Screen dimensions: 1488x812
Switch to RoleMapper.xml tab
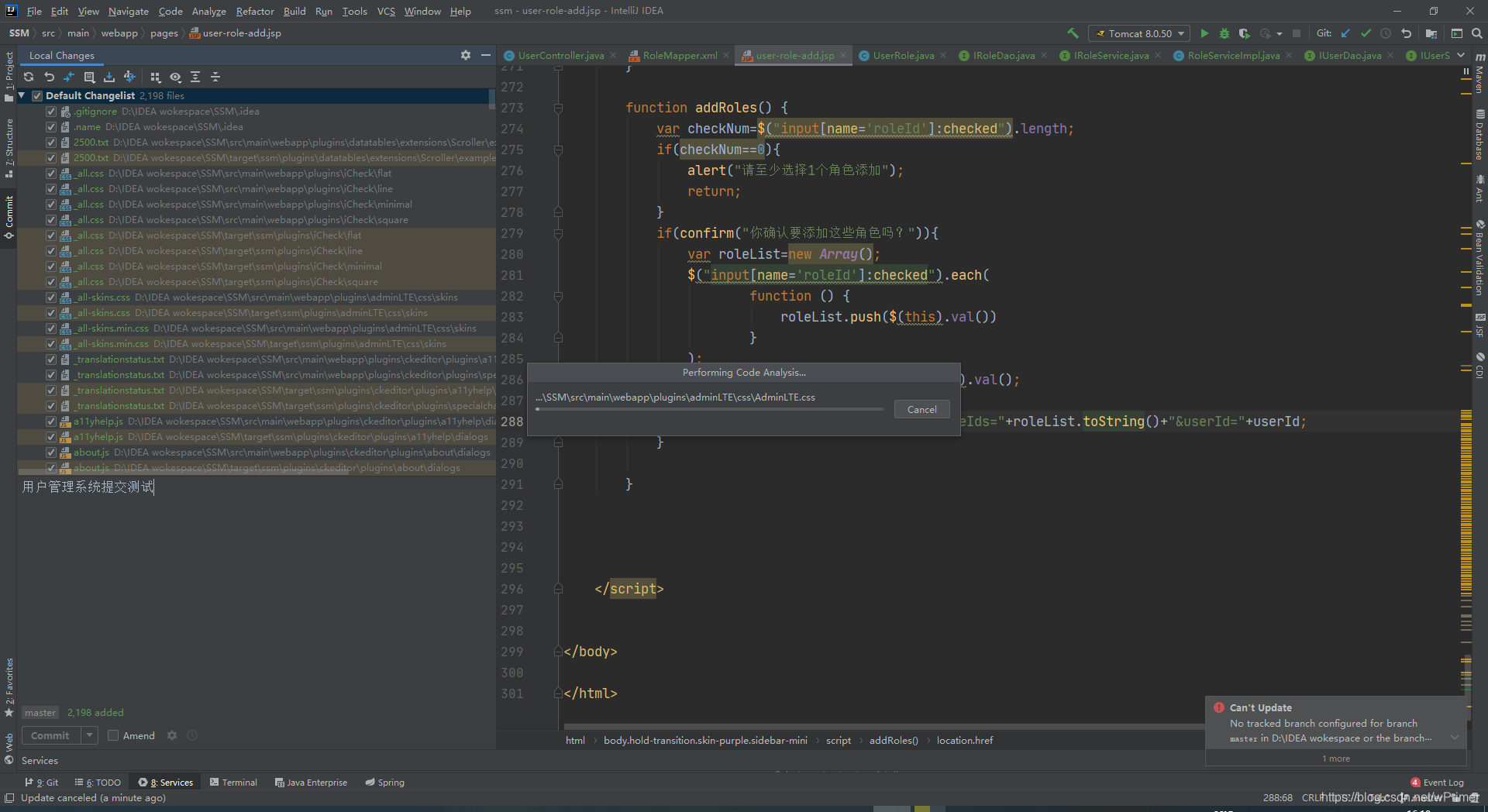click(680, 55)
